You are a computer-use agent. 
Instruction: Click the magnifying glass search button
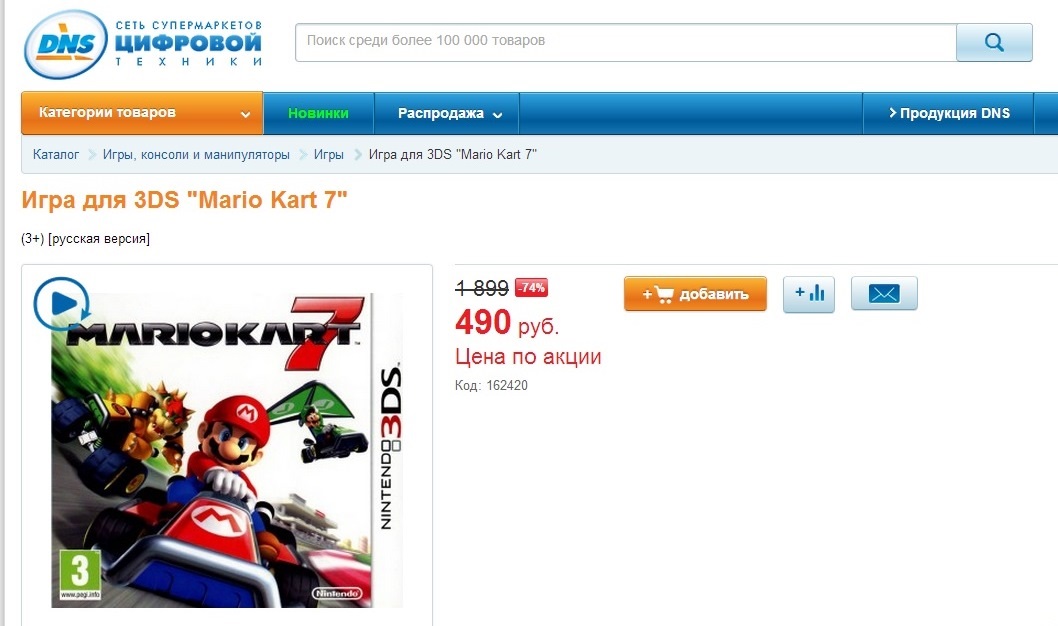(994, 42)
